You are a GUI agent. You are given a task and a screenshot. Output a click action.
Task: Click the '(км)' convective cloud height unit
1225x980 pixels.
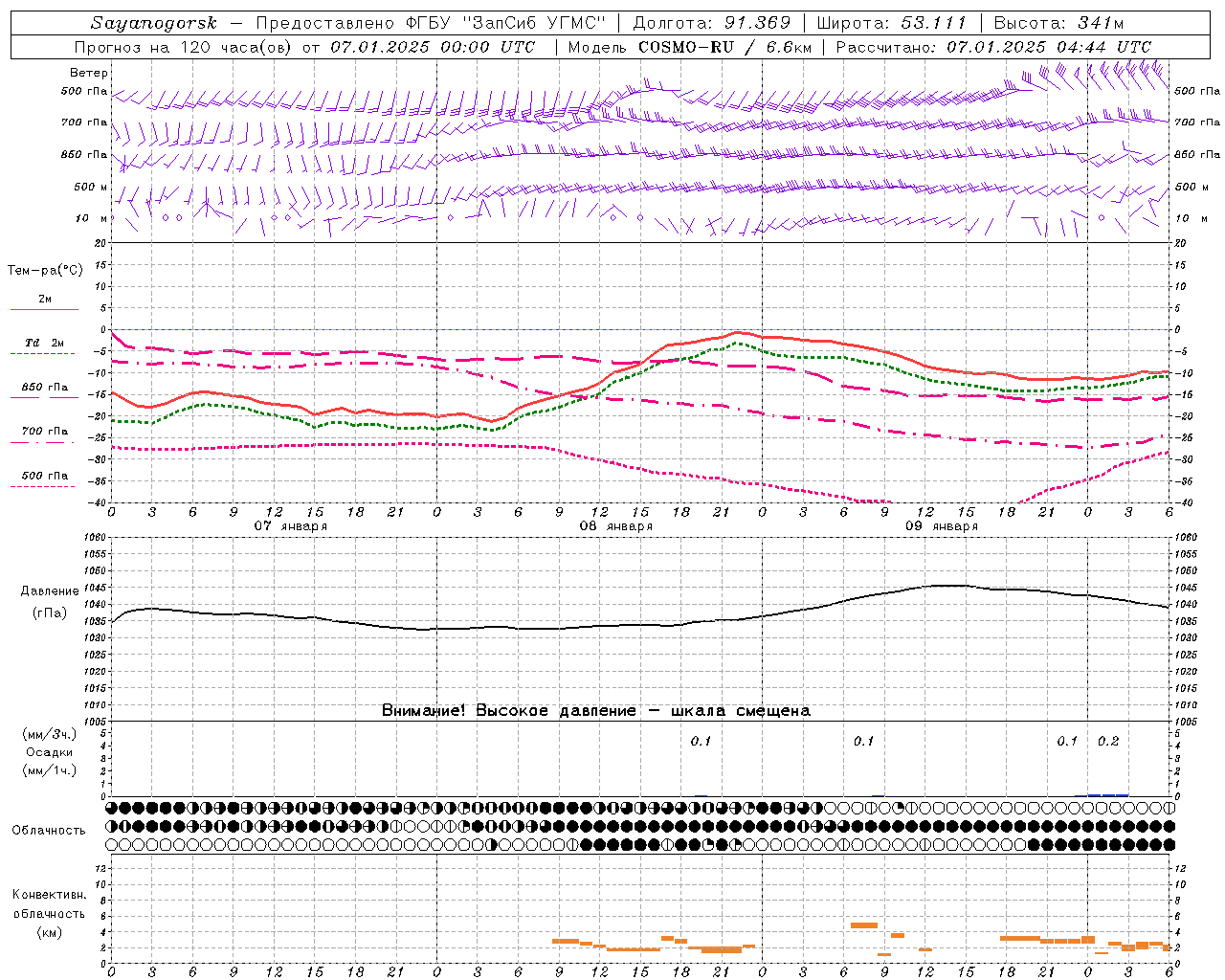pyautogui.click(x=50, y=932)
